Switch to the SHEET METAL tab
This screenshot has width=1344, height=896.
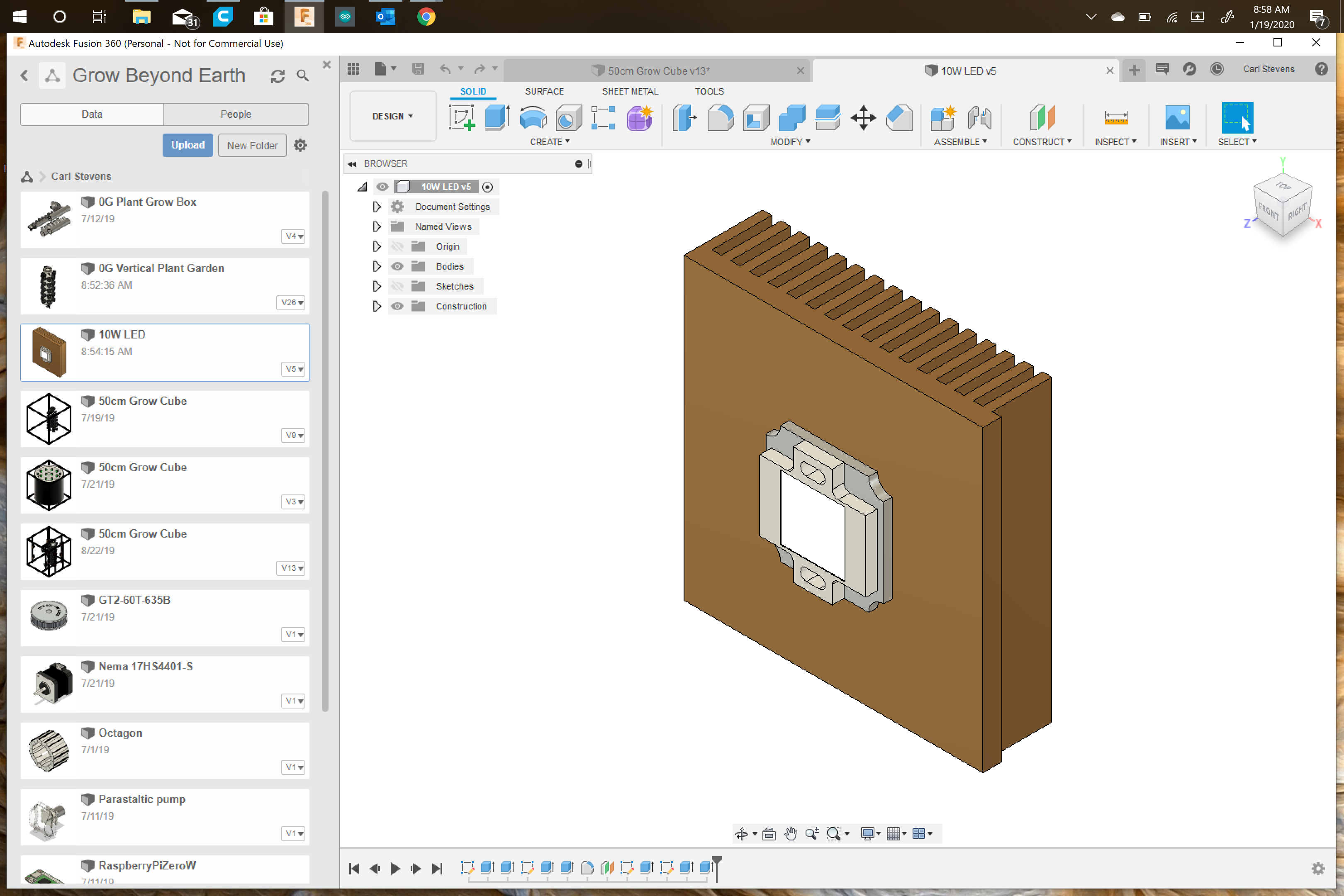click(630, 91)
